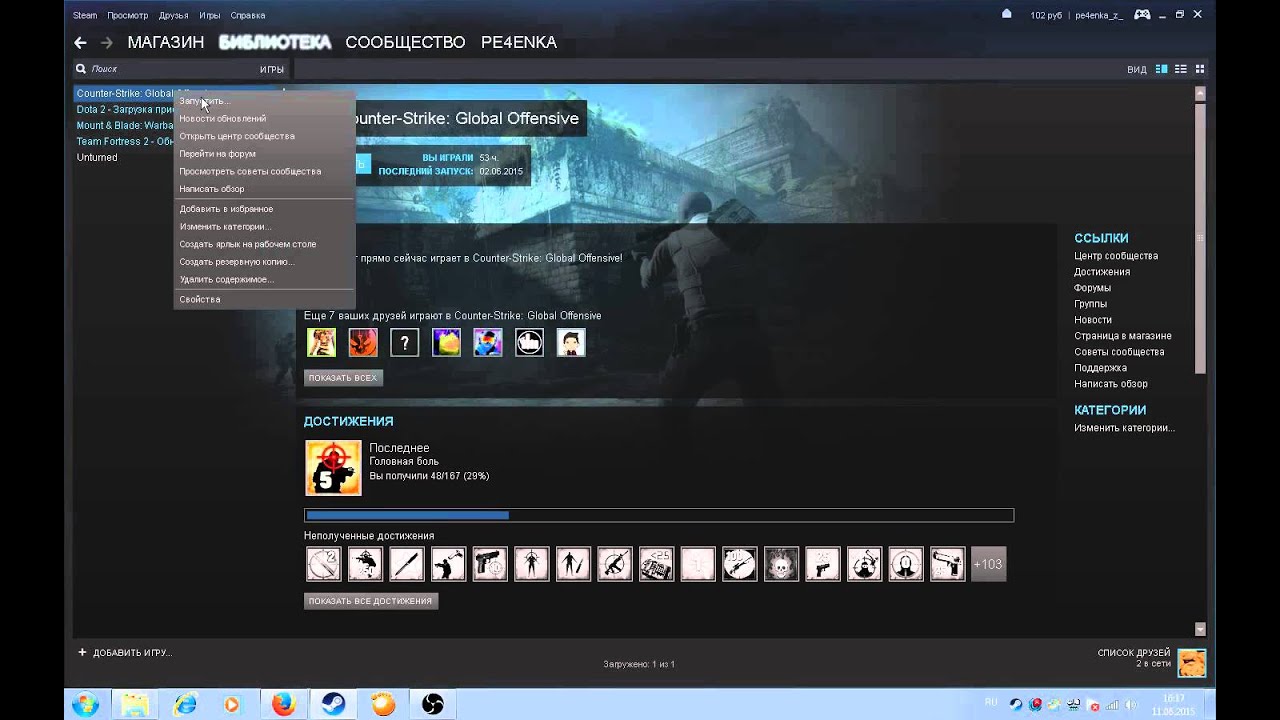The image size is (1280, 720).
Task: Click ПОКАЗАТЬ ВСЕХ friends button
Action: point(343,378)
